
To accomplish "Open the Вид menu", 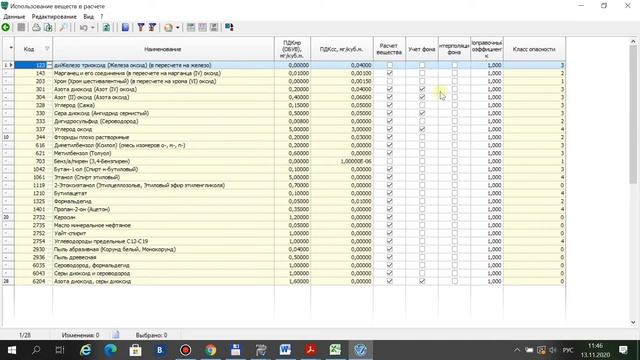I will [89, 17].
